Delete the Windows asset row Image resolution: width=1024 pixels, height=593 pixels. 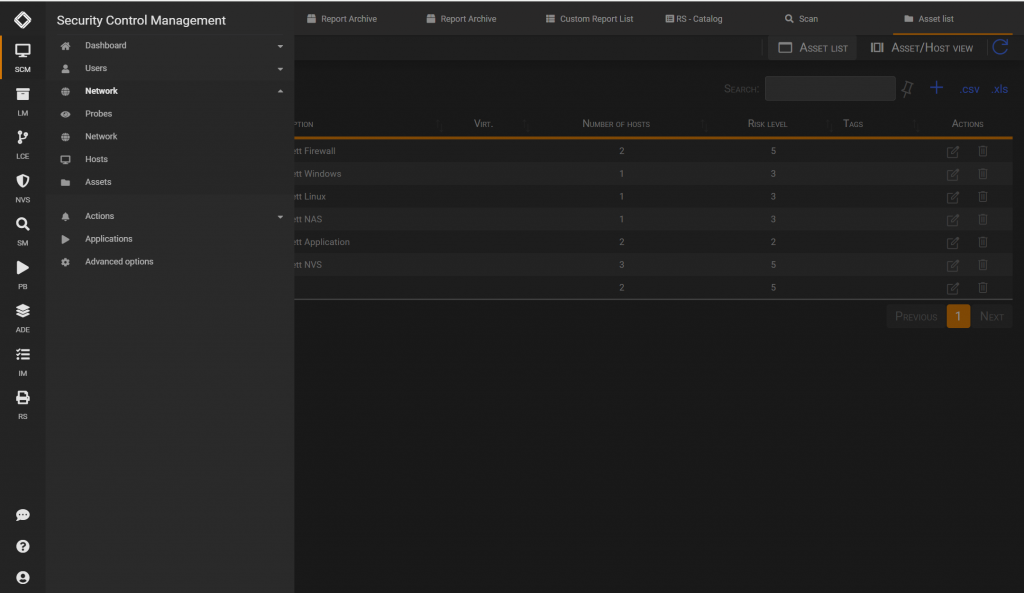(983, 174)
